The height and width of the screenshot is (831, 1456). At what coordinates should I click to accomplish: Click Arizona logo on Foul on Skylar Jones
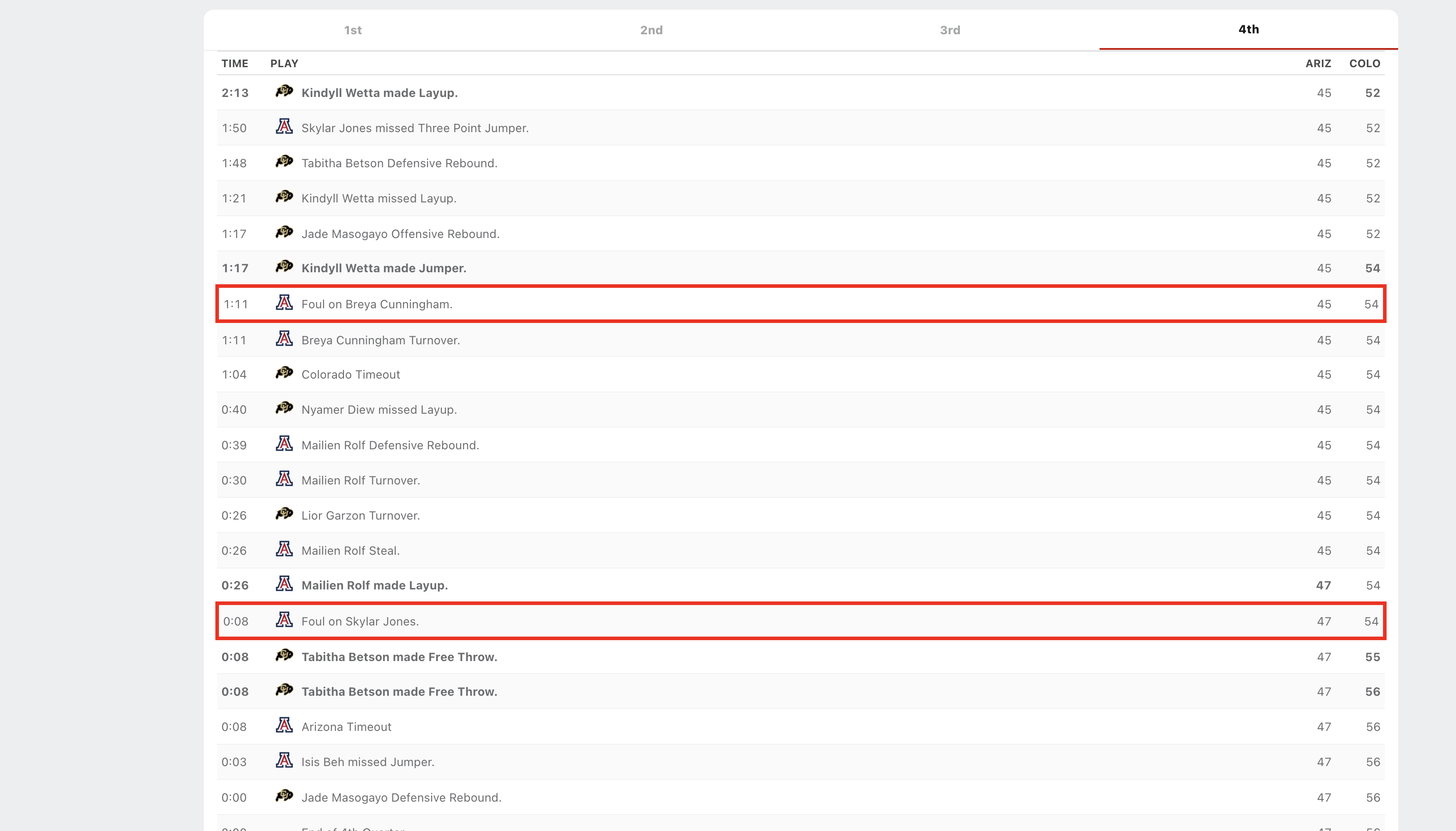pyautogui.click(x=283, y=621)
